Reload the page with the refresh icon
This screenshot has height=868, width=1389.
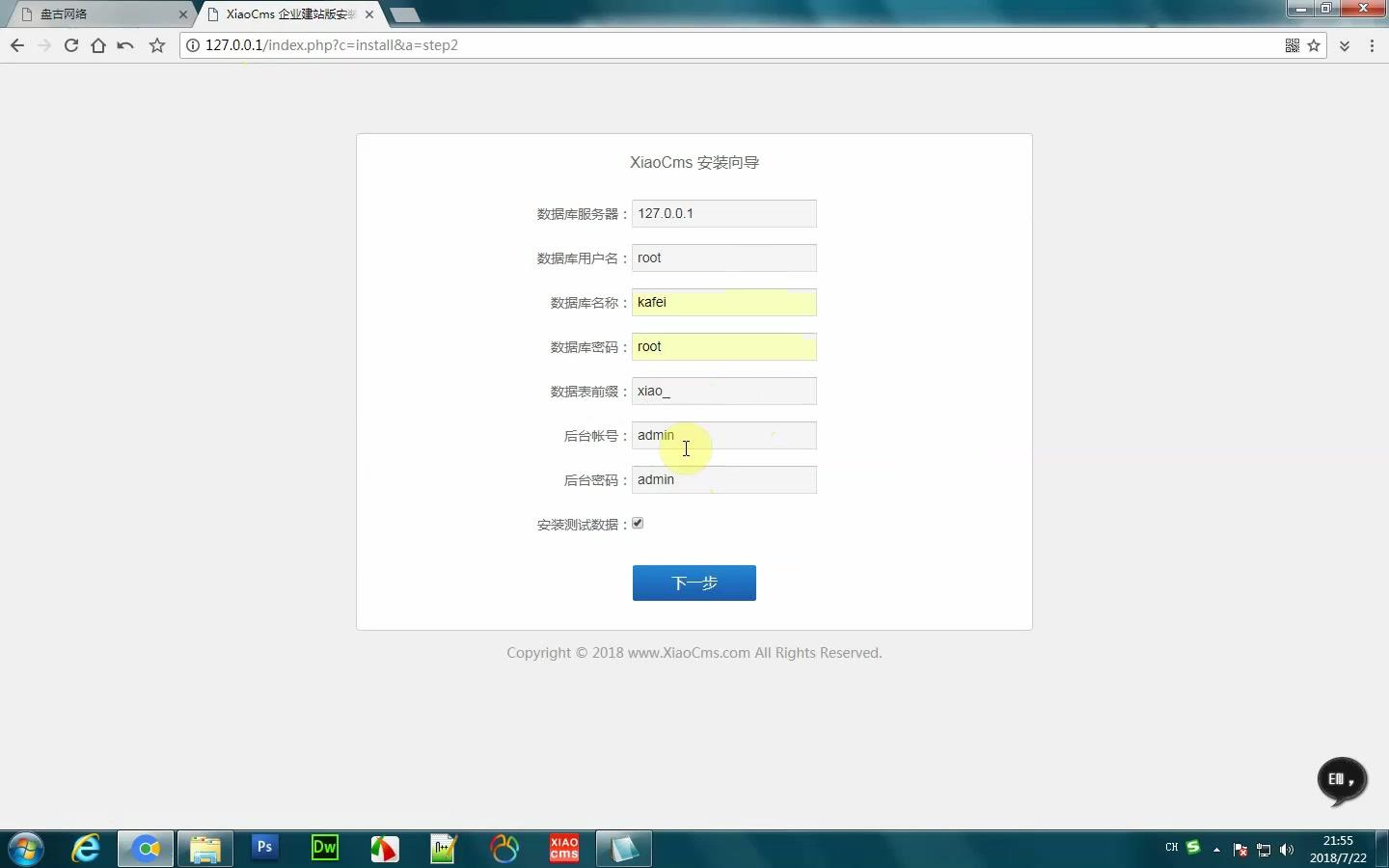[x=71, y=45]
